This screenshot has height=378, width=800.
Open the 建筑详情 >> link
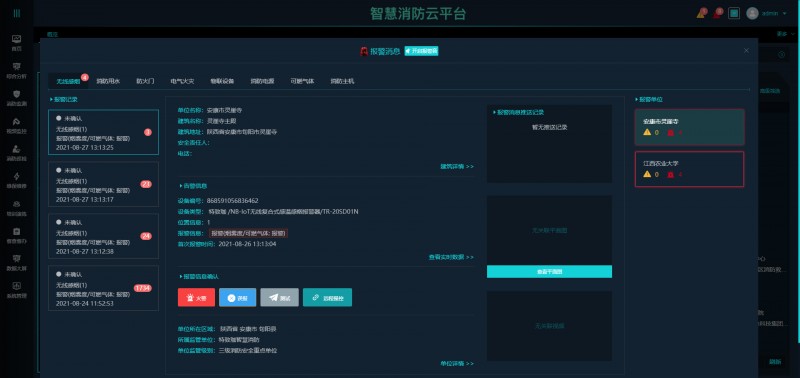457,166
